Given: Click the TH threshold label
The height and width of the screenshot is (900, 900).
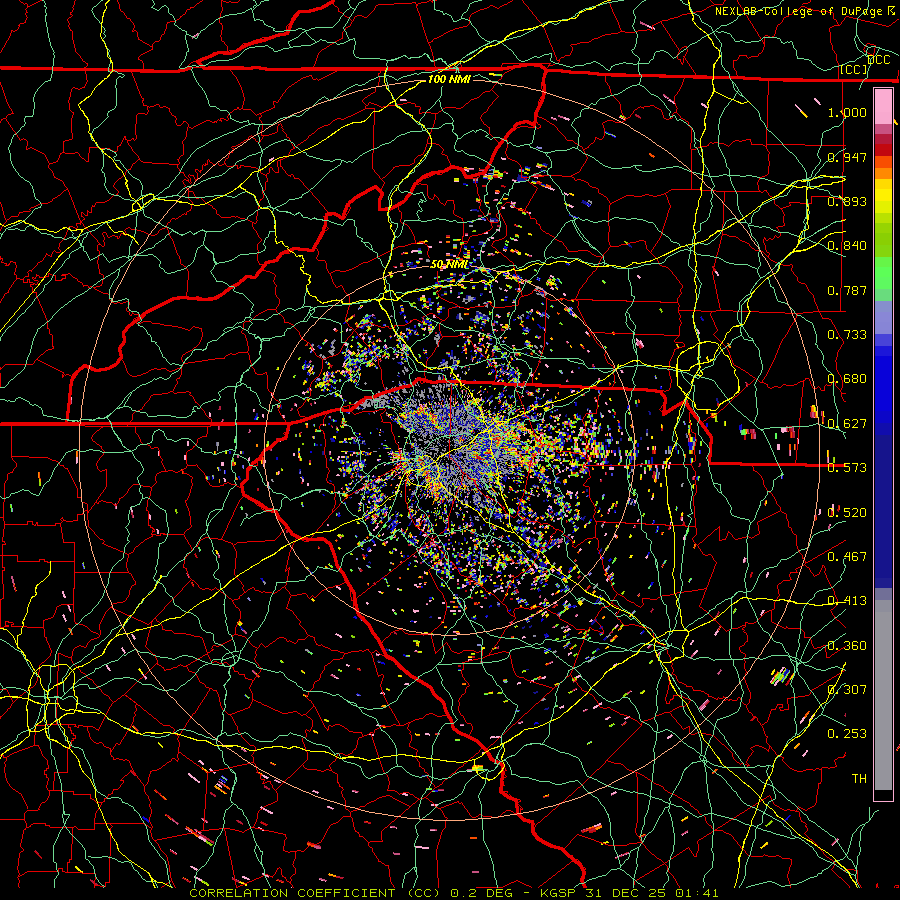Looking at the screenshot, I should point(859,779).
